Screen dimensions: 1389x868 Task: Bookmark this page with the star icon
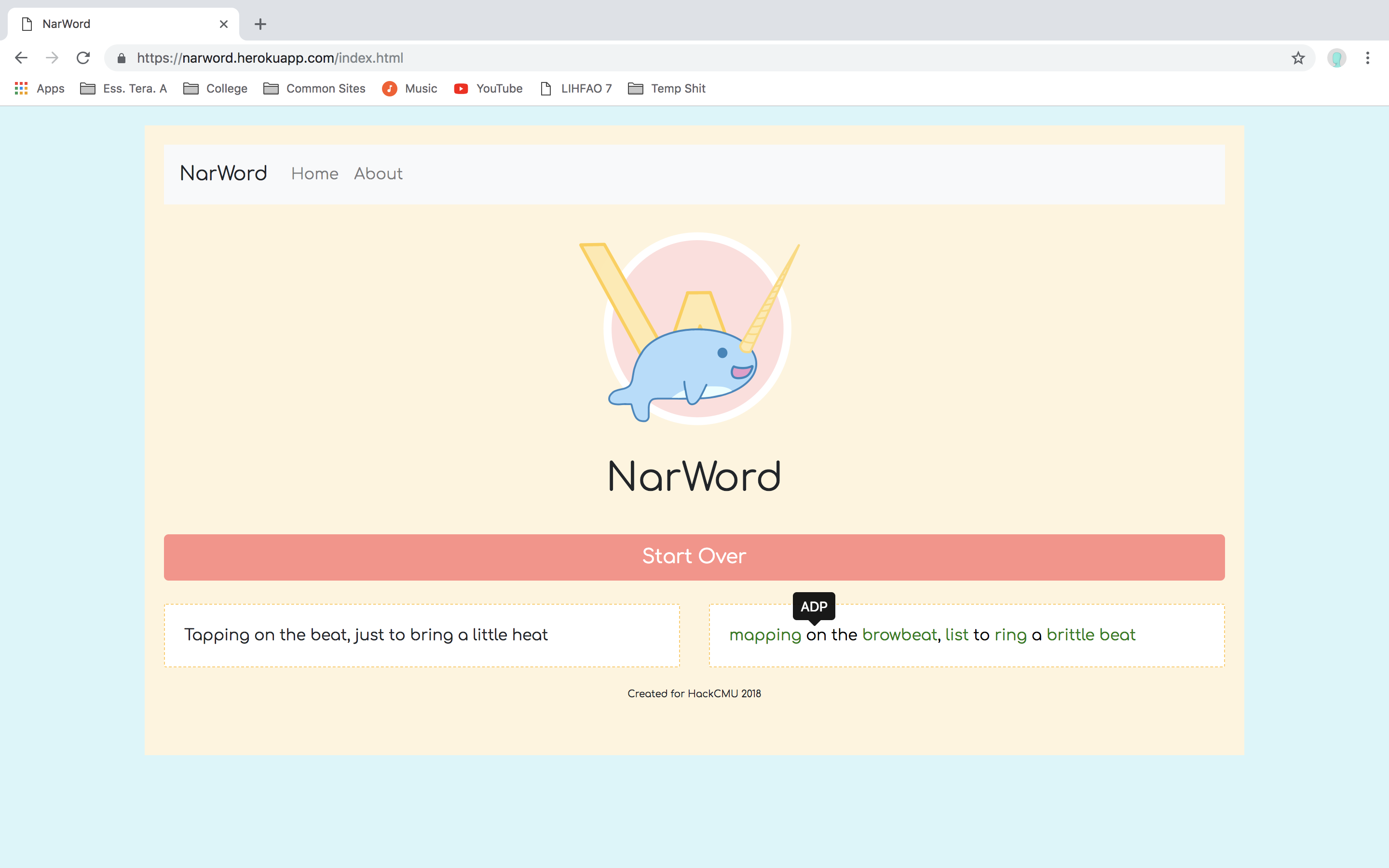[x=1298, y=58]
